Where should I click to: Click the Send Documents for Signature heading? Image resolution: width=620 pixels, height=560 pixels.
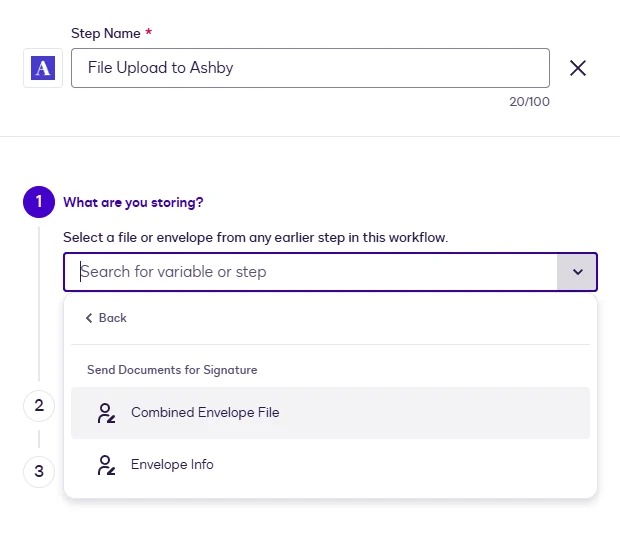point(172,370)
